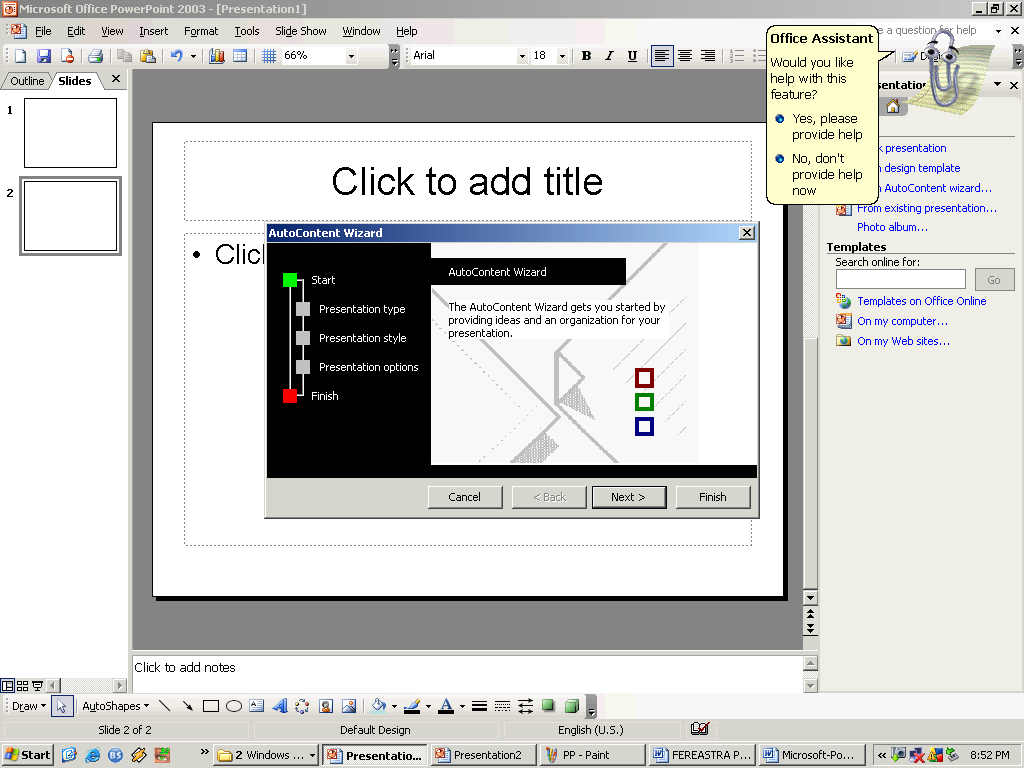Open the File menu
The image size is (1024, 768).
(x=43, y=31)
